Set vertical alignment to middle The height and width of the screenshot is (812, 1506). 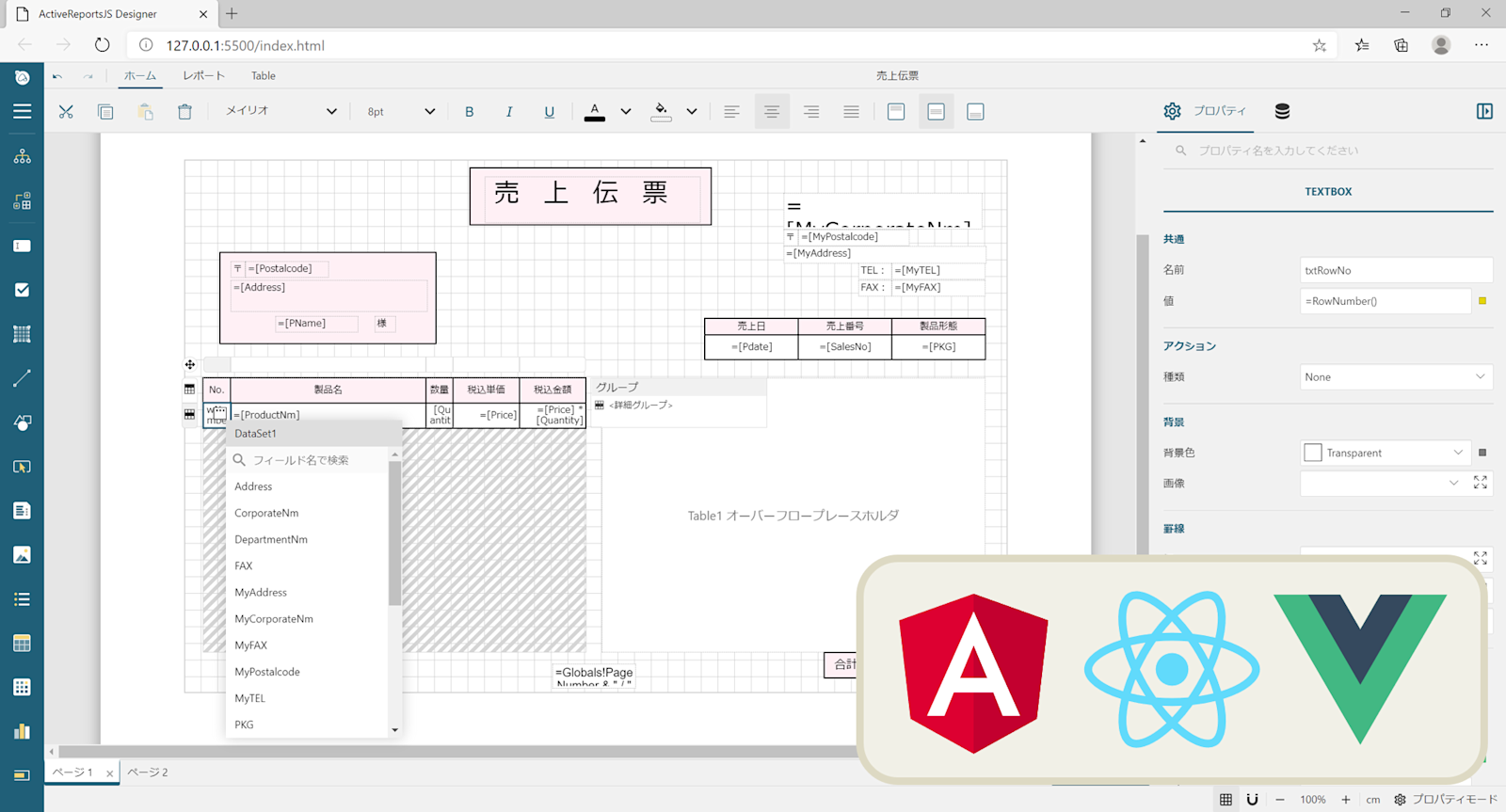tap(936, 112)
